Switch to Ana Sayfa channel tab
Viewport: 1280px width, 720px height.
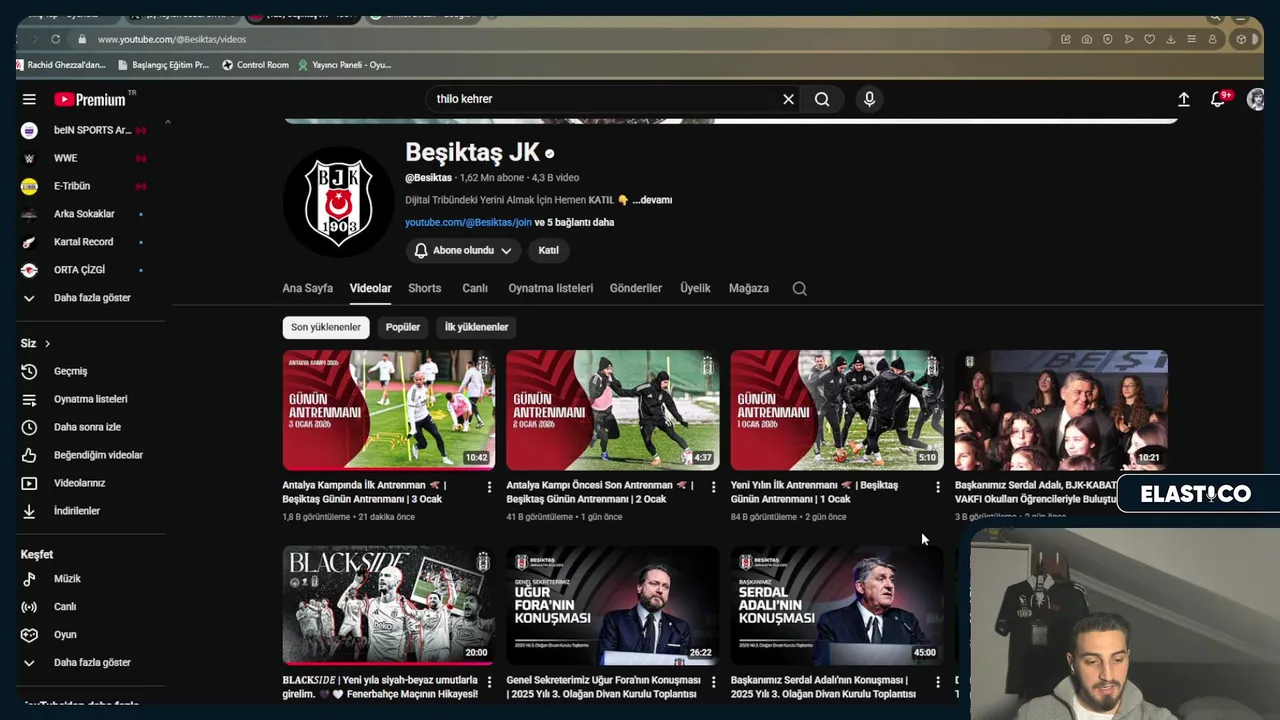[x=307, y=288]
